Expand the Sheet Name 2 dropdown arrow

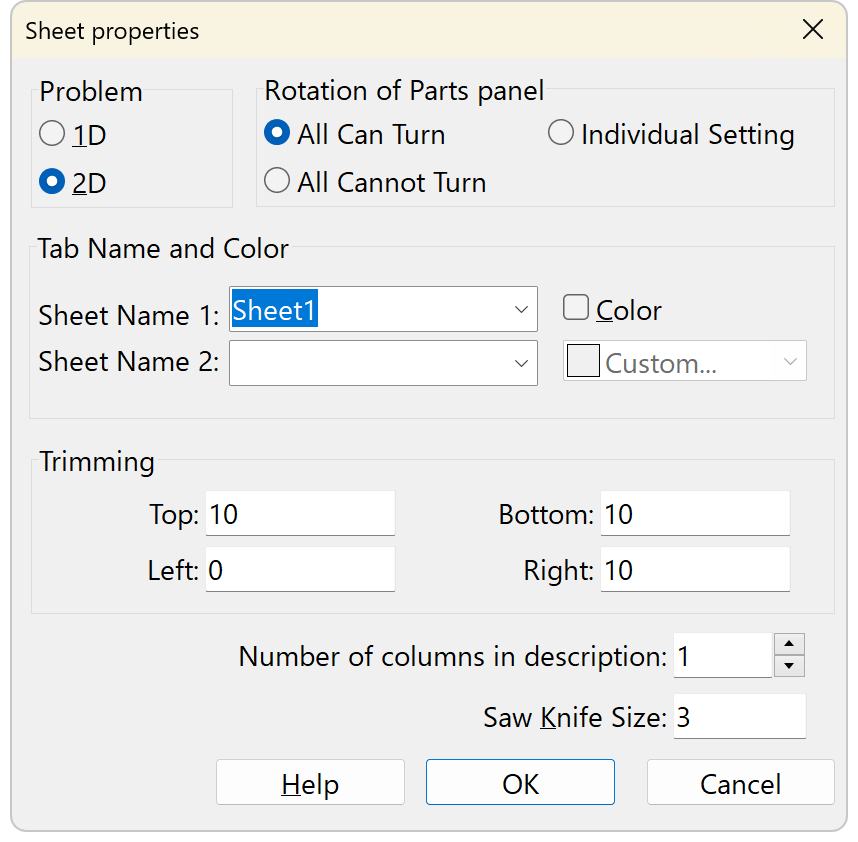(521, 363)
